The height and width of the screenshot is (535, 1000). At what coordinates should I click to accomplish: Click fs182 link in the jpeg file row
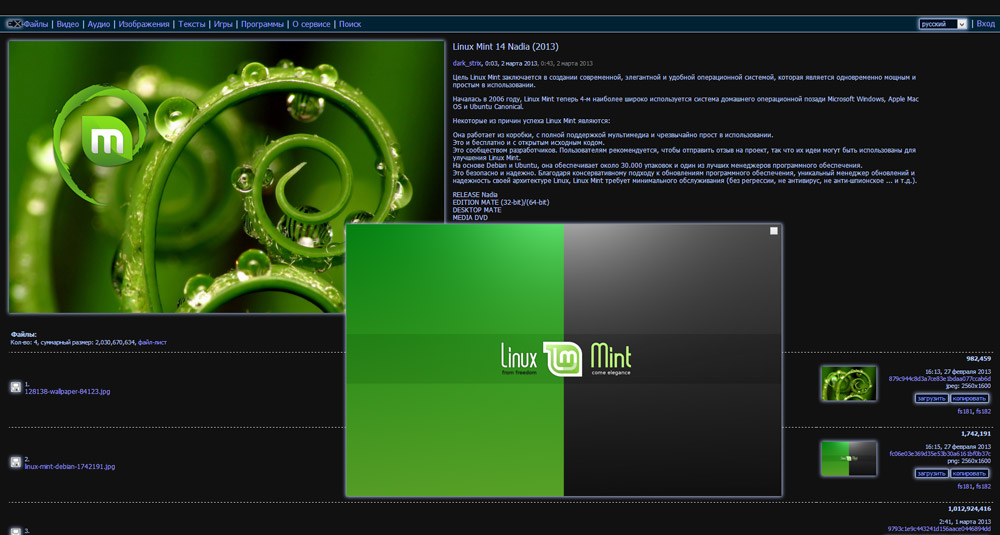click(x=983, y=411)
